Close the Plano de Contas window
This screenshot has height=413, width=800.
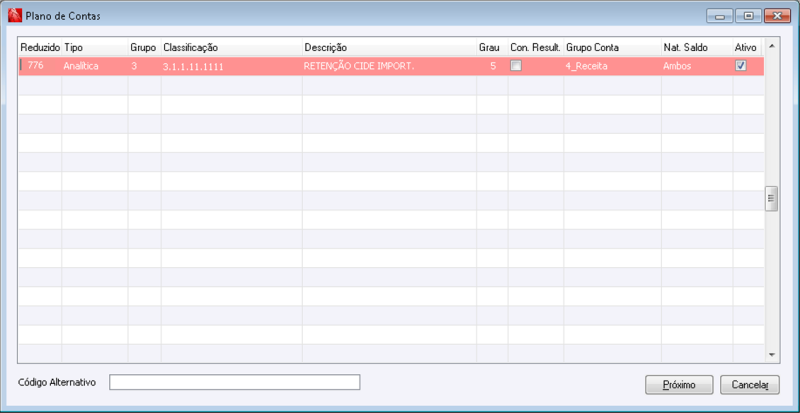[x=777, y=16]
